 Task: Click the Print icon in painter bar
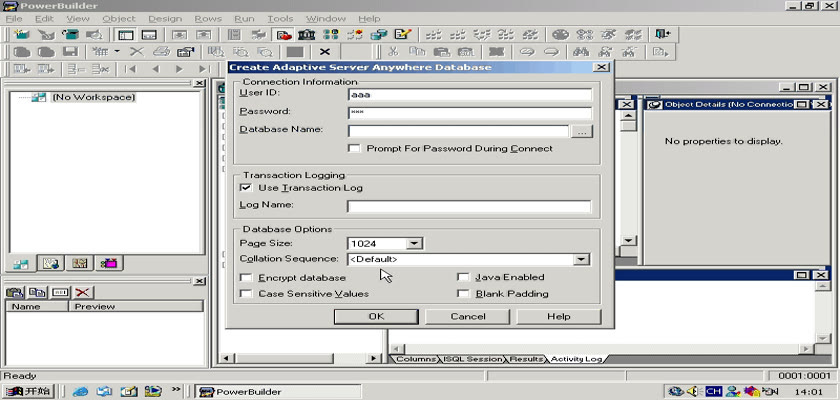click(161, 52)
